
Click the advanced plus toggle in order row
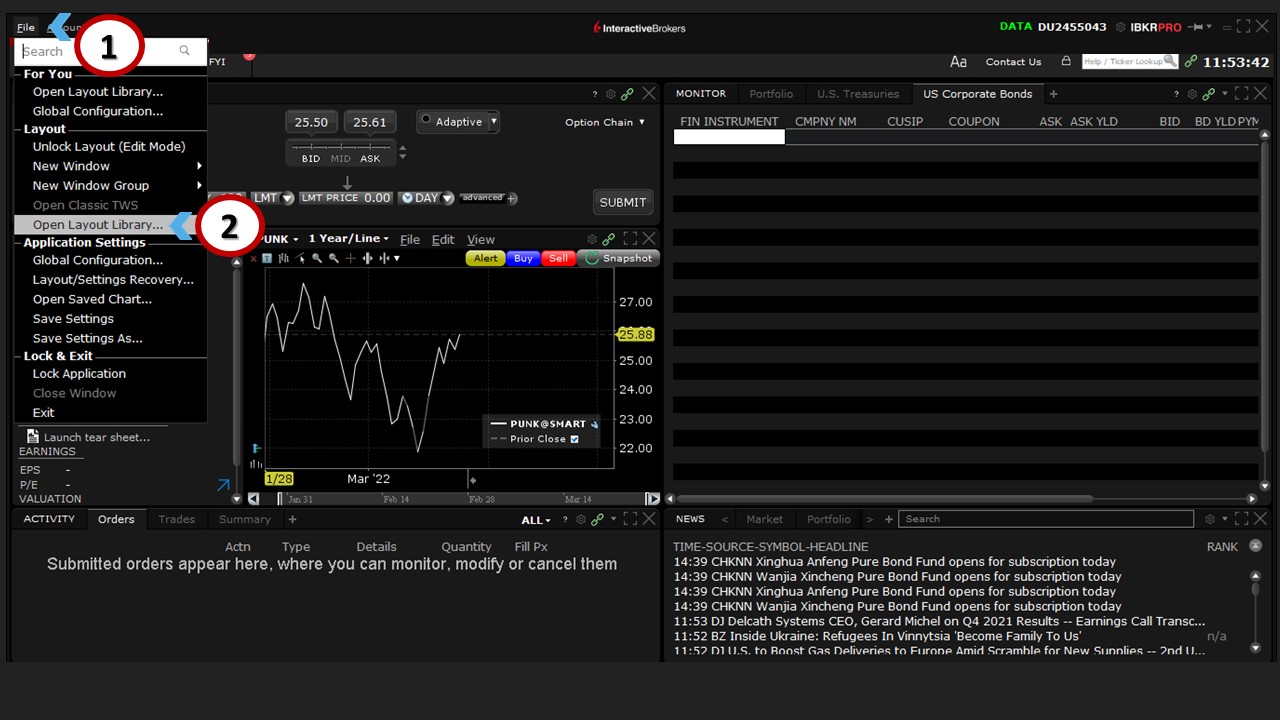tap(512, 198)
